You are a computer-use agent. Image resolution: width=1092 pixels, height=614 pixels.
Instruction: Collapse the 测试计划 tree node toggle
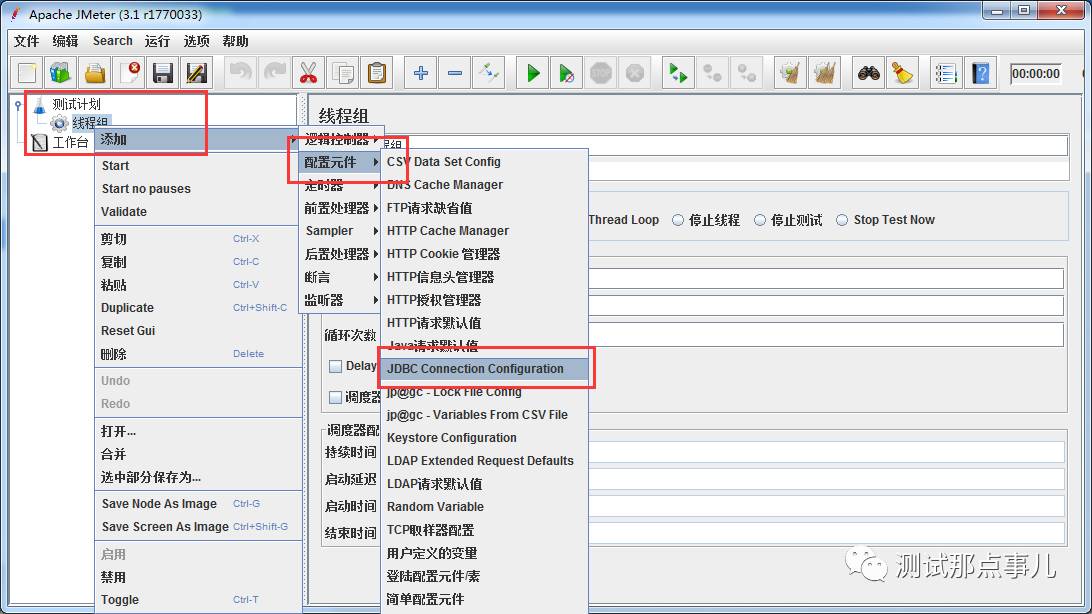[x=18, y=105]
